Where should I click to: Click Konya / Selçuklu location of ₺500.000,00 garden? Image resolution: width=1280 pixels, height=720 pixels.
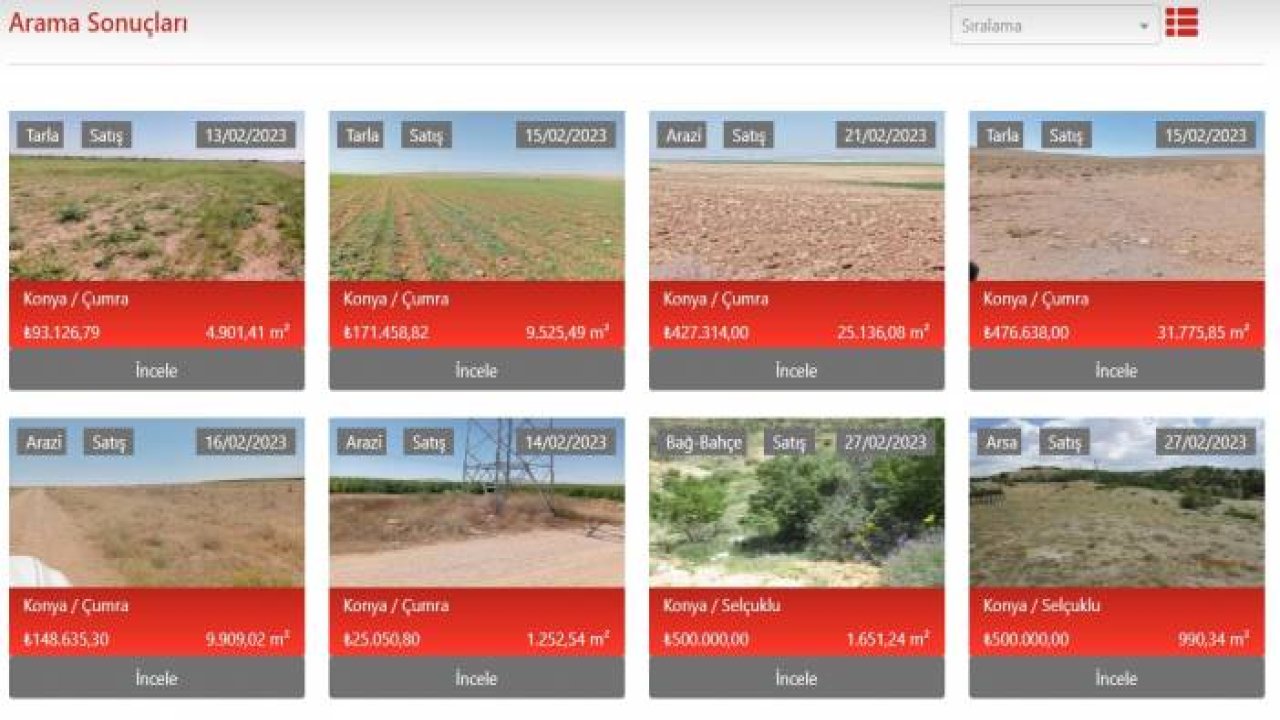[722, 606]
